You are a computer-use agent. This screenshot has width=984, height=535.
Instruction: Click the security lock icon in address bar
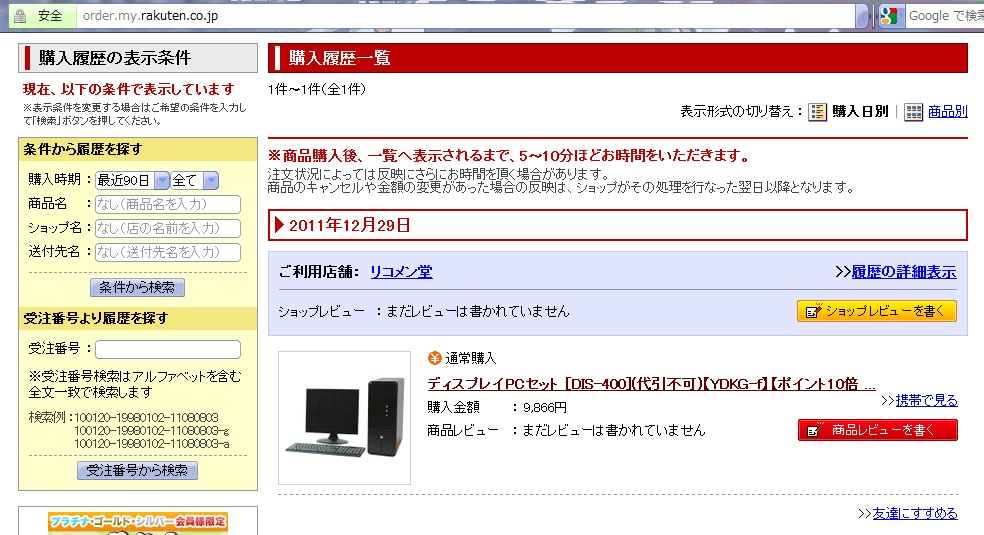pos(20,16)
